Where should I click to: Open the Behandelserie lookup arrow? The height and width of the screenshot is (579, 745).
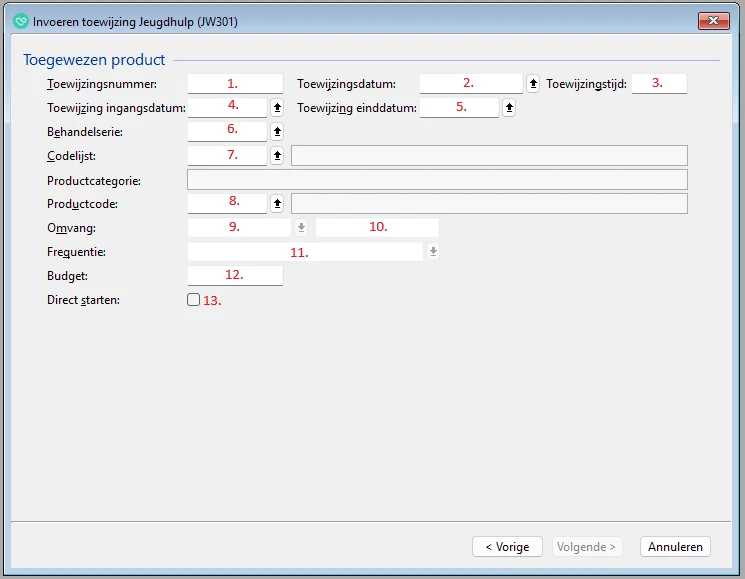277,131
